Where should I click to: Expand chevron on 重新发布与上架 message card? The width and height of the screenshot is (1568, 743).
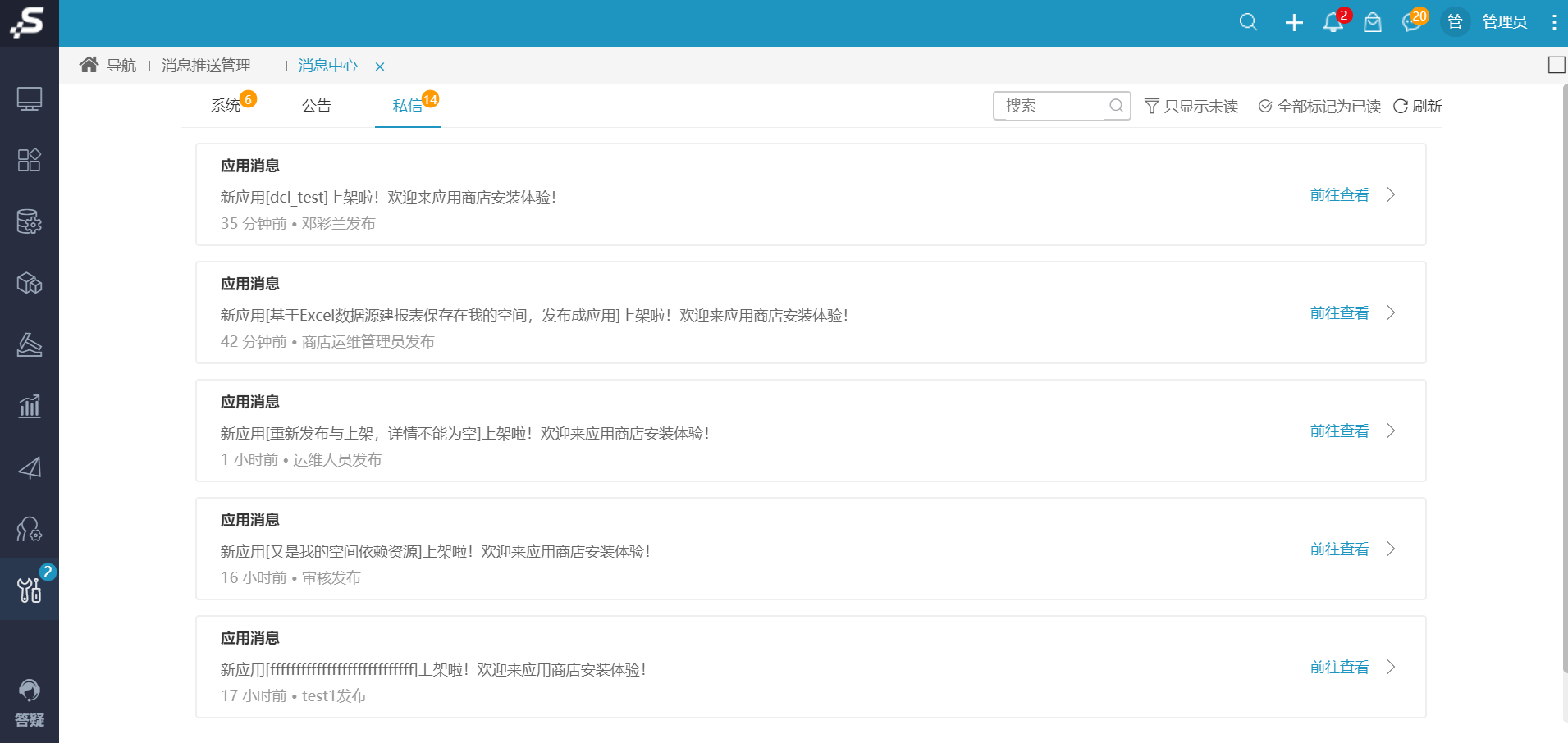[x=1392, y=431]
